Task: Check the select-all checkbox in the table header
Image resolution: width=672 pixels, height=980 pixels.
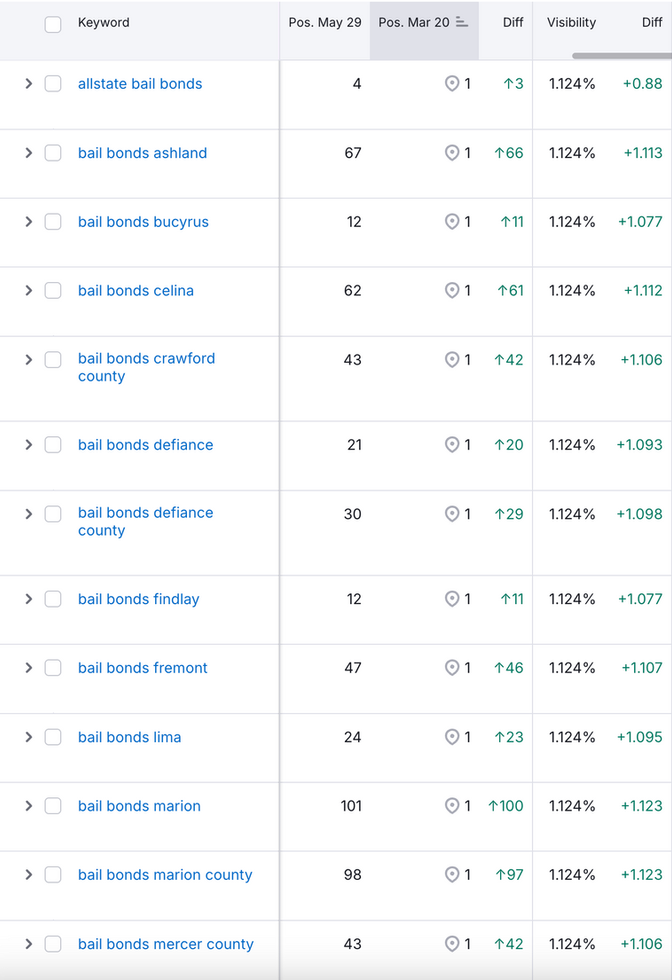Action: pos(53,22)
